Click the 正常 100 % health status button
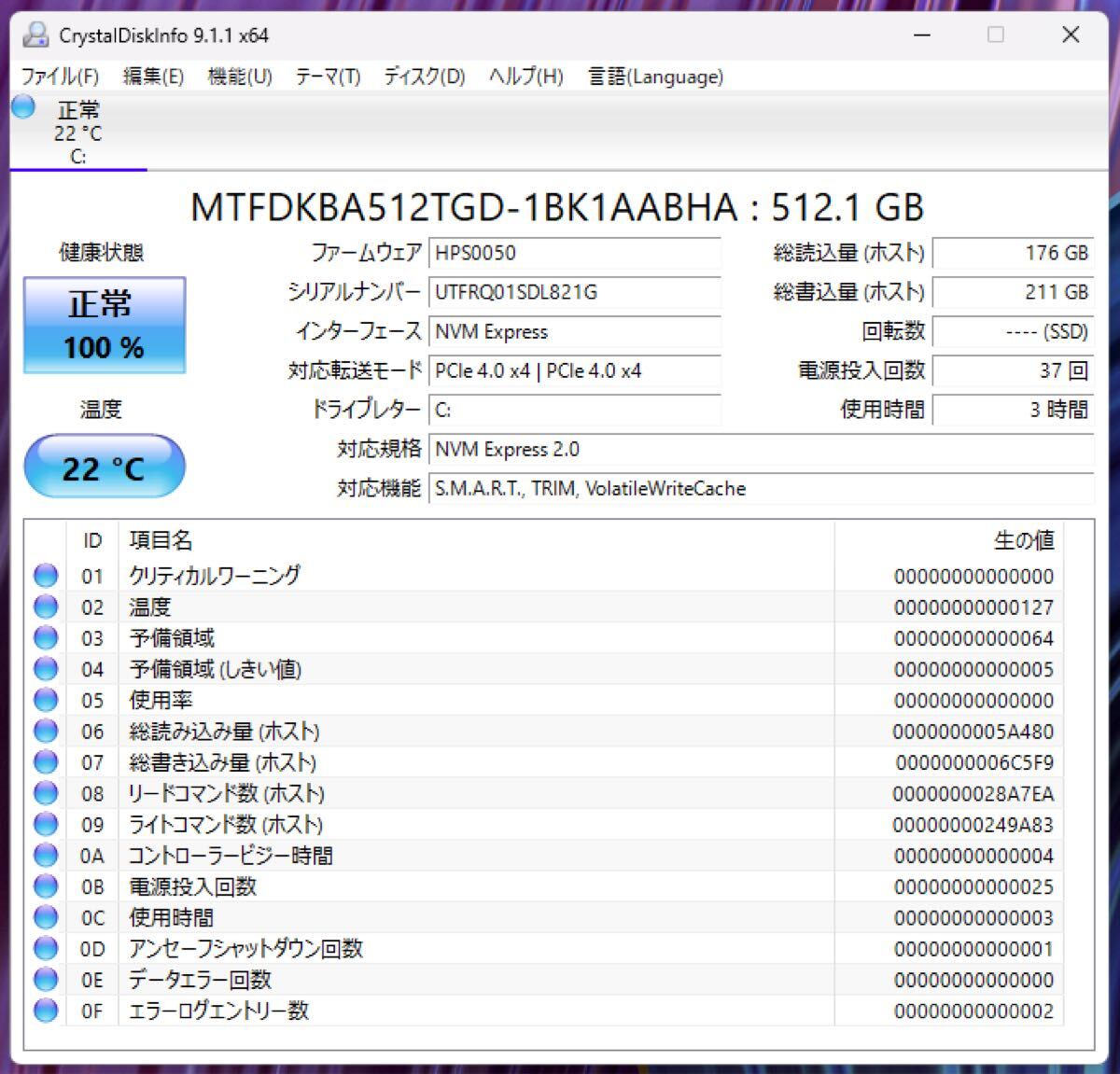1120x1074 pixels. click(x=104, y=325)
